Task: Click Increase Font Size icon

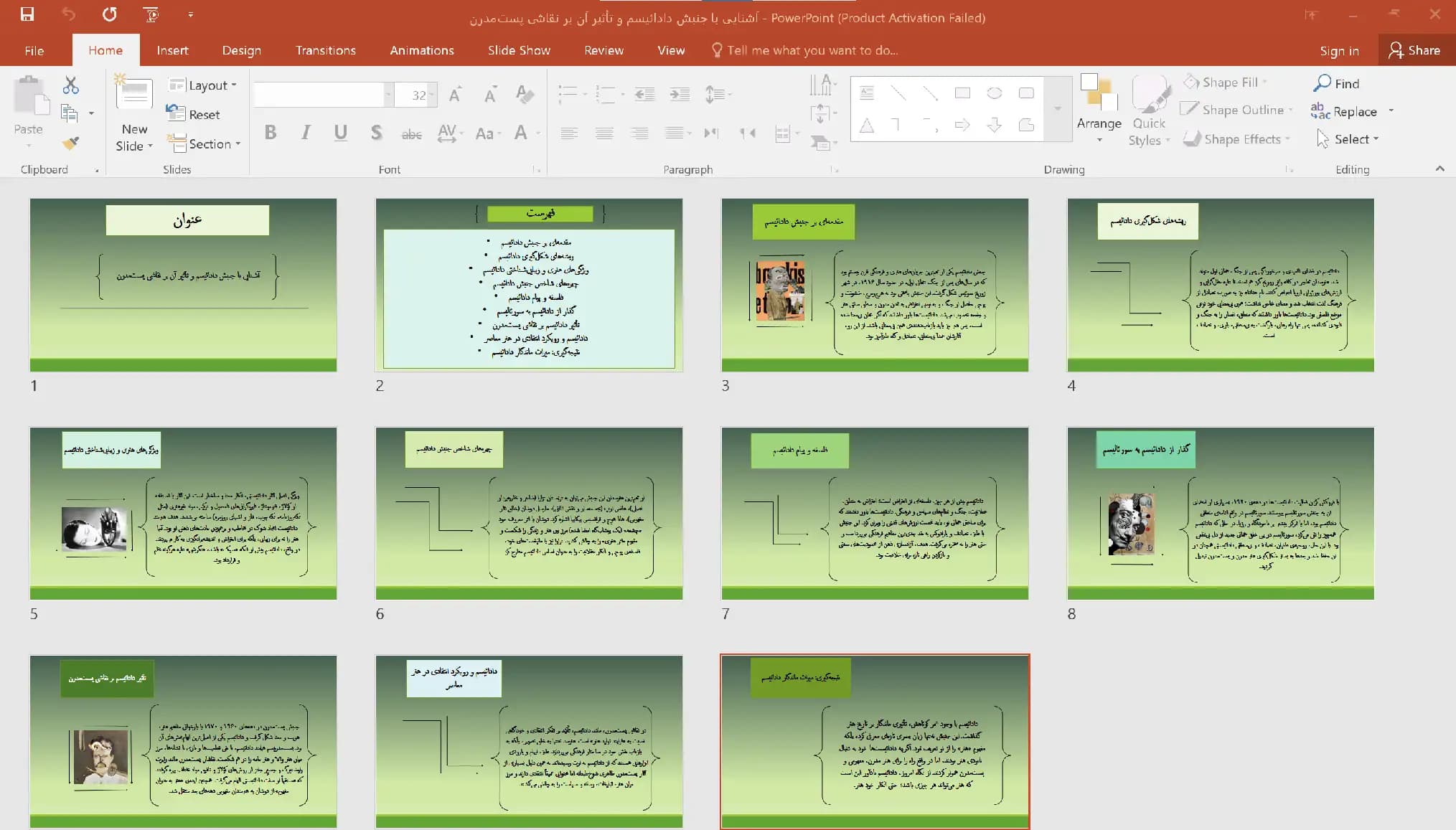Action: pyautogui.click(x=455, y=95)
